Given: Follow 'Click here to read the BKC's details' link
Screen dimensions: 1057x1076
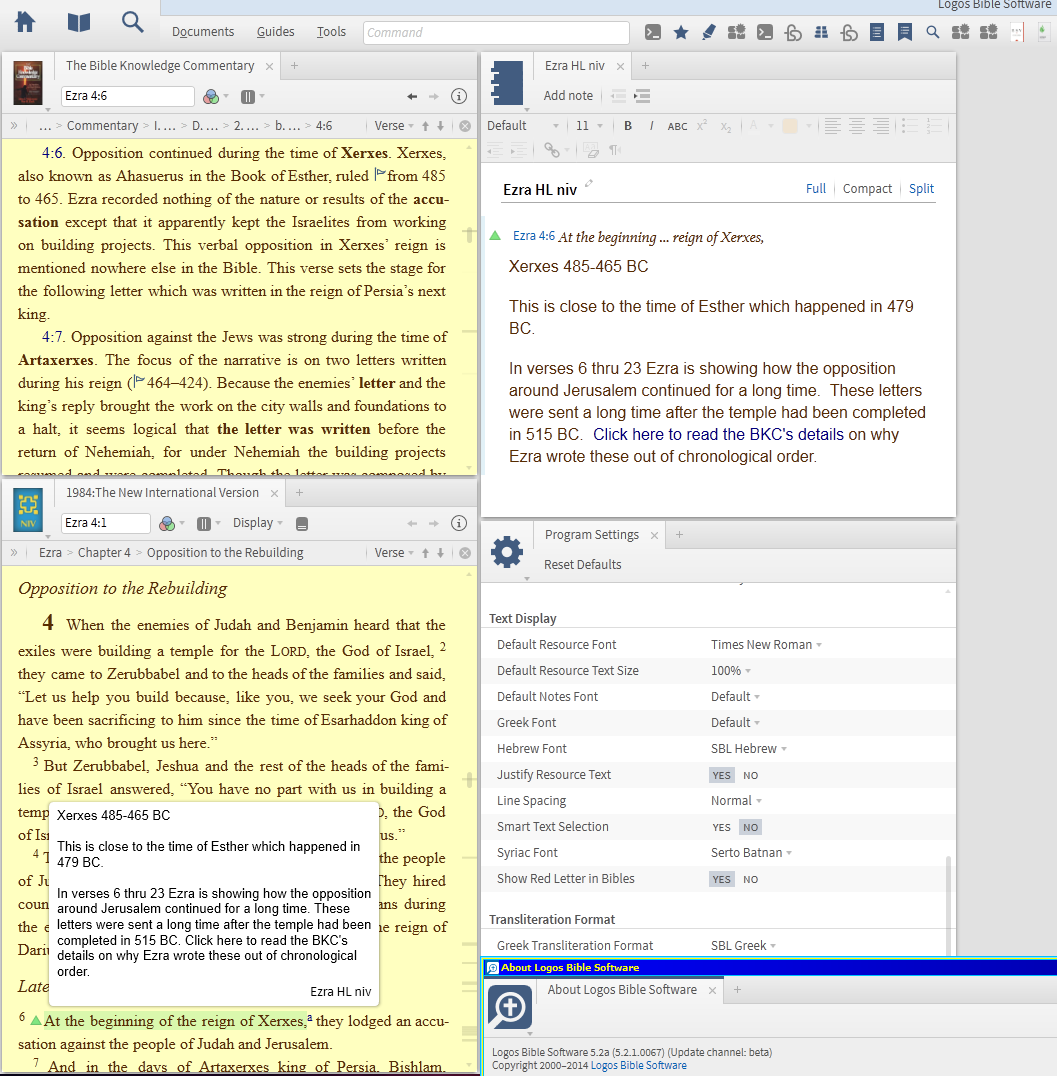Looking at the screenshot, I should click(718, 434).
